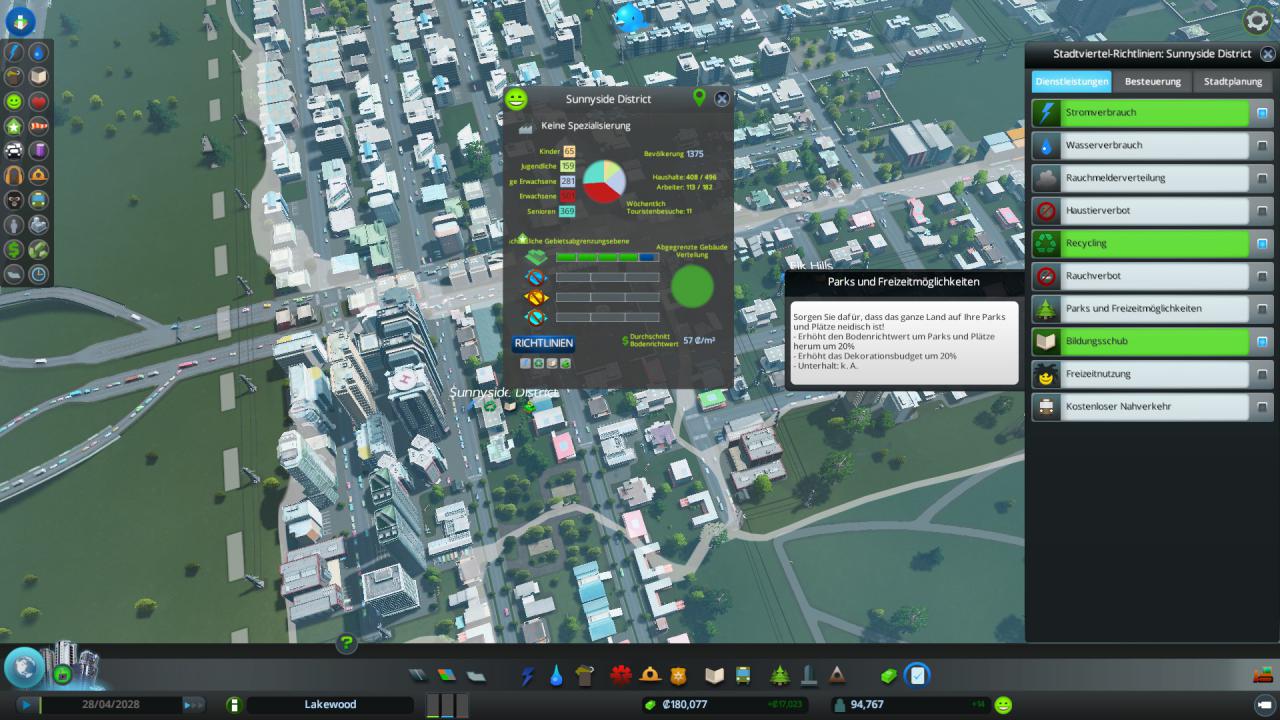Image resolution: width=1280 pixels, height=720 pixels.
Task: Enable the Freizeitnutzung policy checkbox
Action: [x=1262, y=374]
